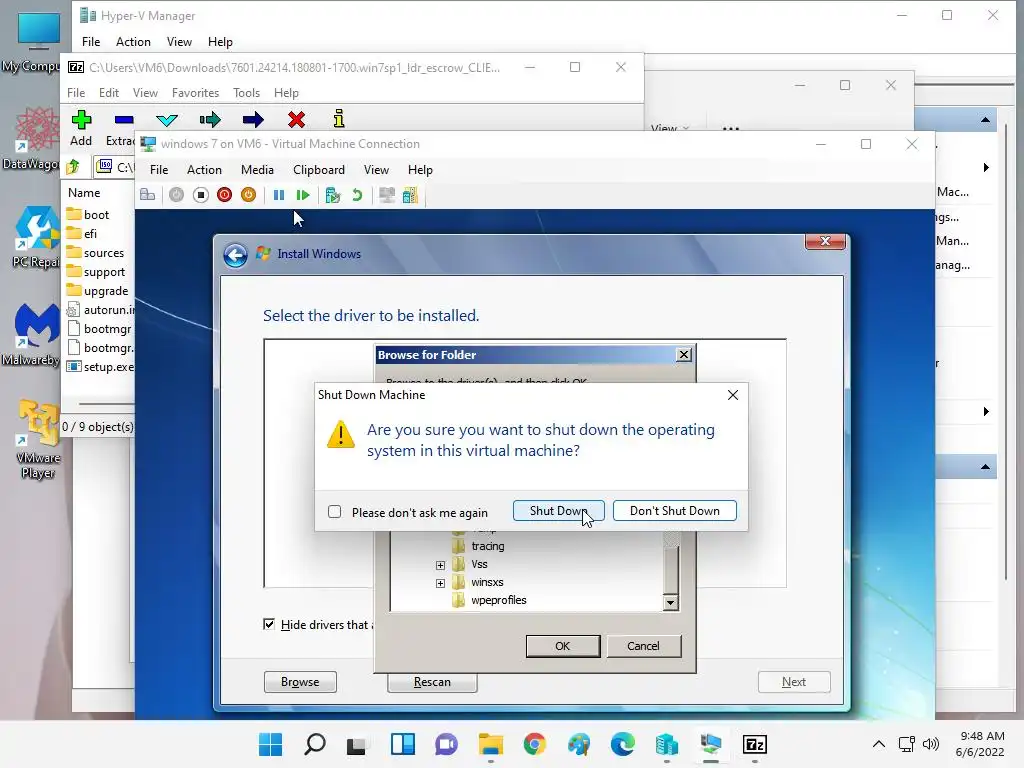The image size is (1024, 768).
Task: Open Microsoft Edge from taskbar
Action: click(622, 744)
